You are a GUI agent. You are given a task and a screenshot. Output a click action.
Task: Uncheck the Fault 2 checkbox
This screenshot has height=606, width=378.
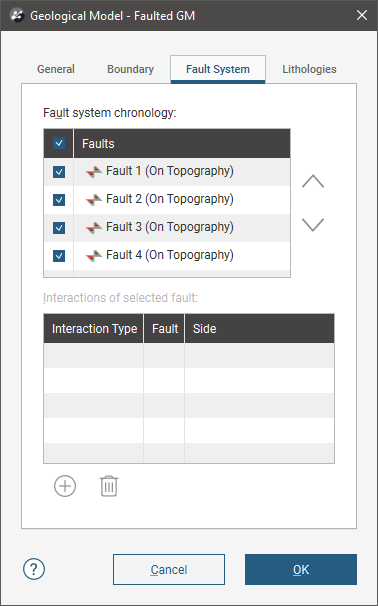pos(59,200)
